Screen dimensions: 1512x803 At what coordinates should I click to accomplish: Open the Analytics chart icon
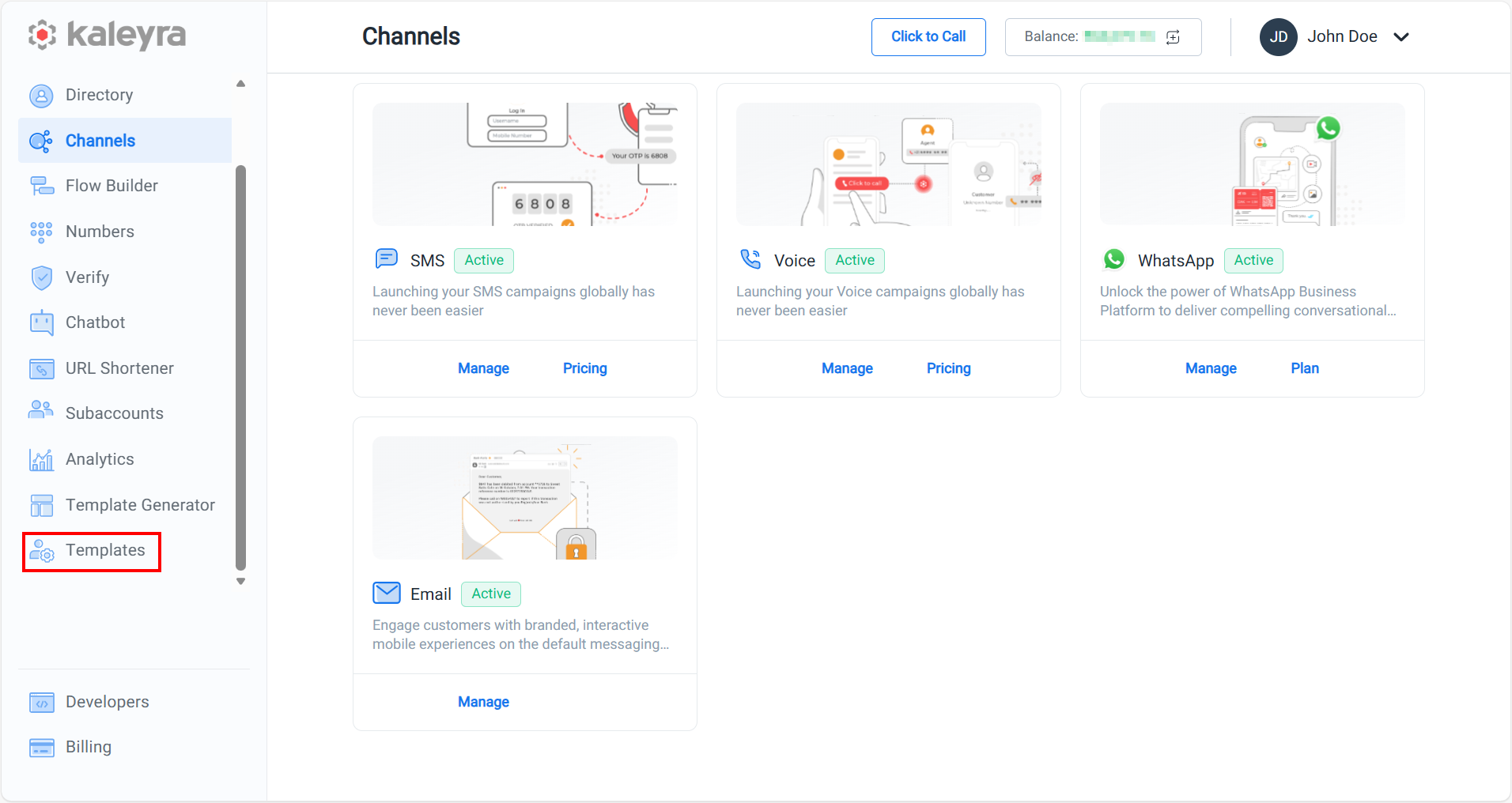[41, 459]
